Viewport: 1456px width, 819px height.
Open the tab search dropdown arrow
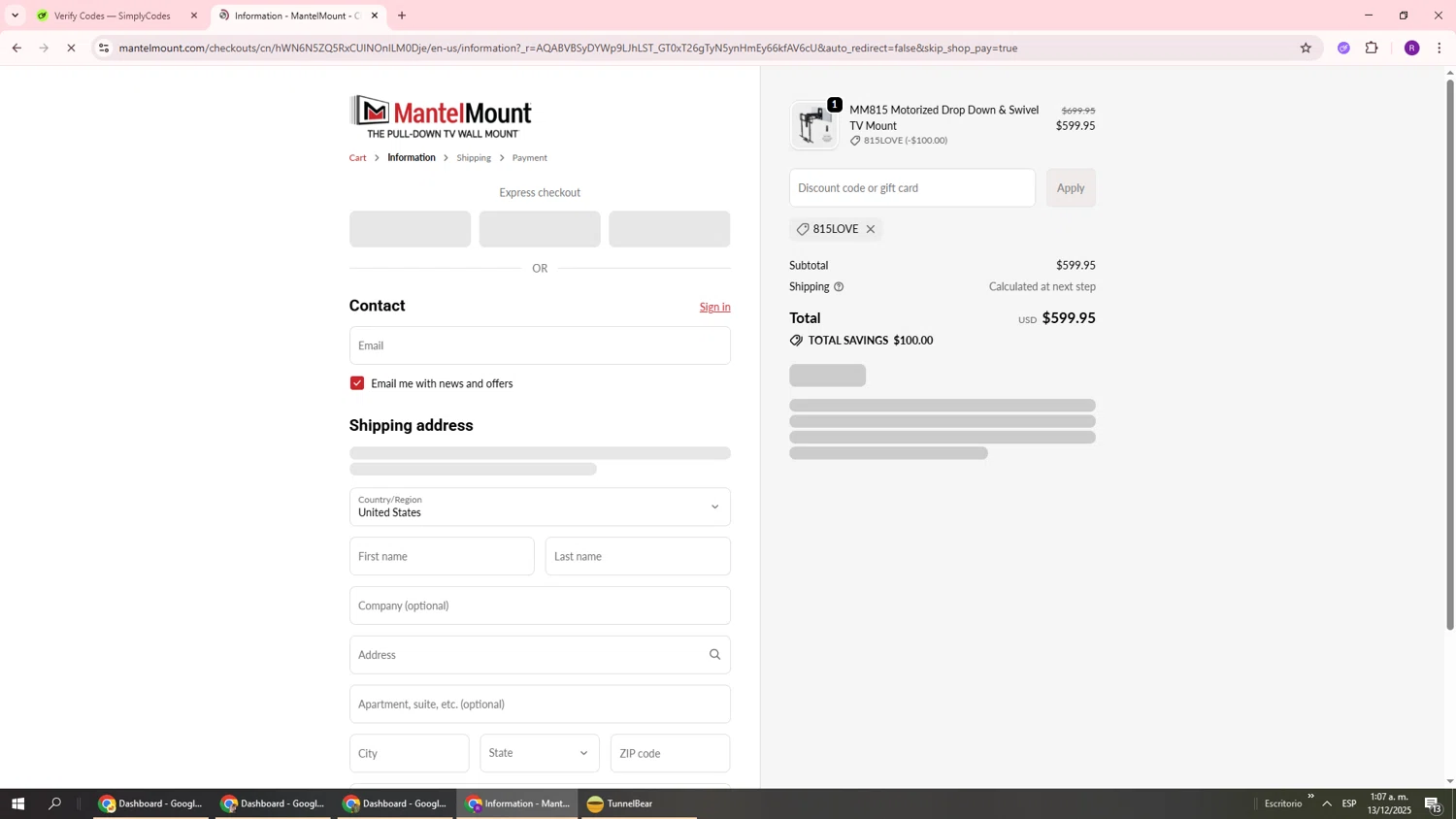click(15, 16)
